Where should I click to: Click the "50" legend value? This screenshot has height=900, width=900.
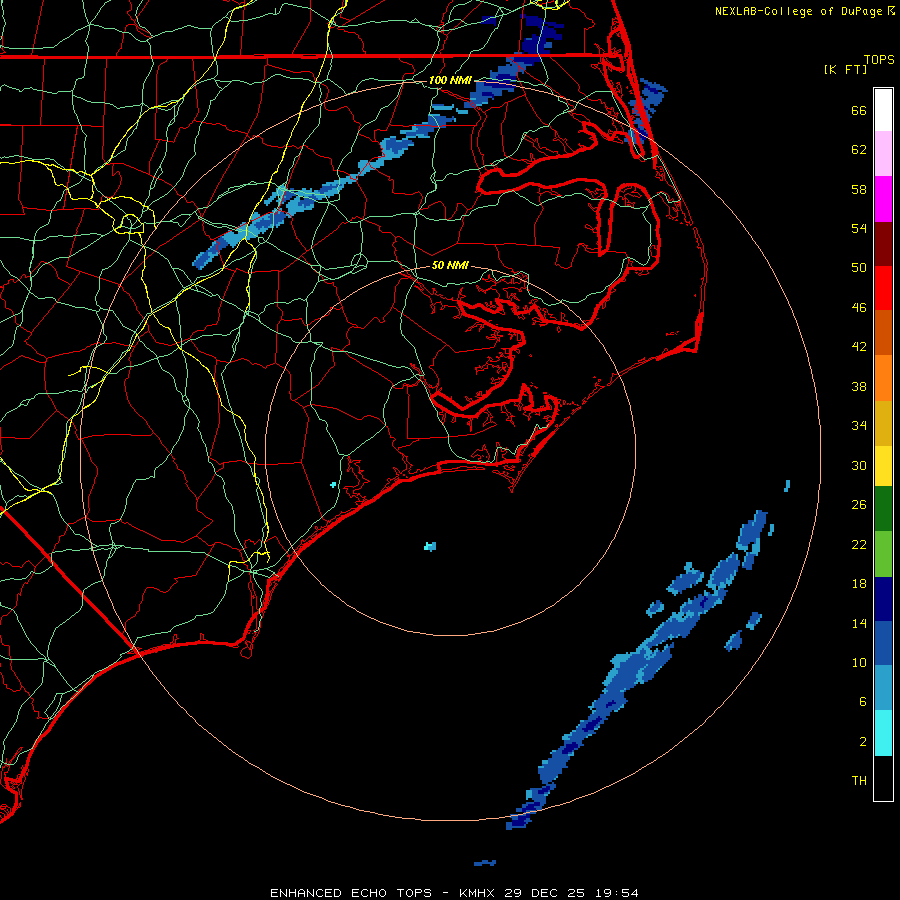tap(859, 268)
